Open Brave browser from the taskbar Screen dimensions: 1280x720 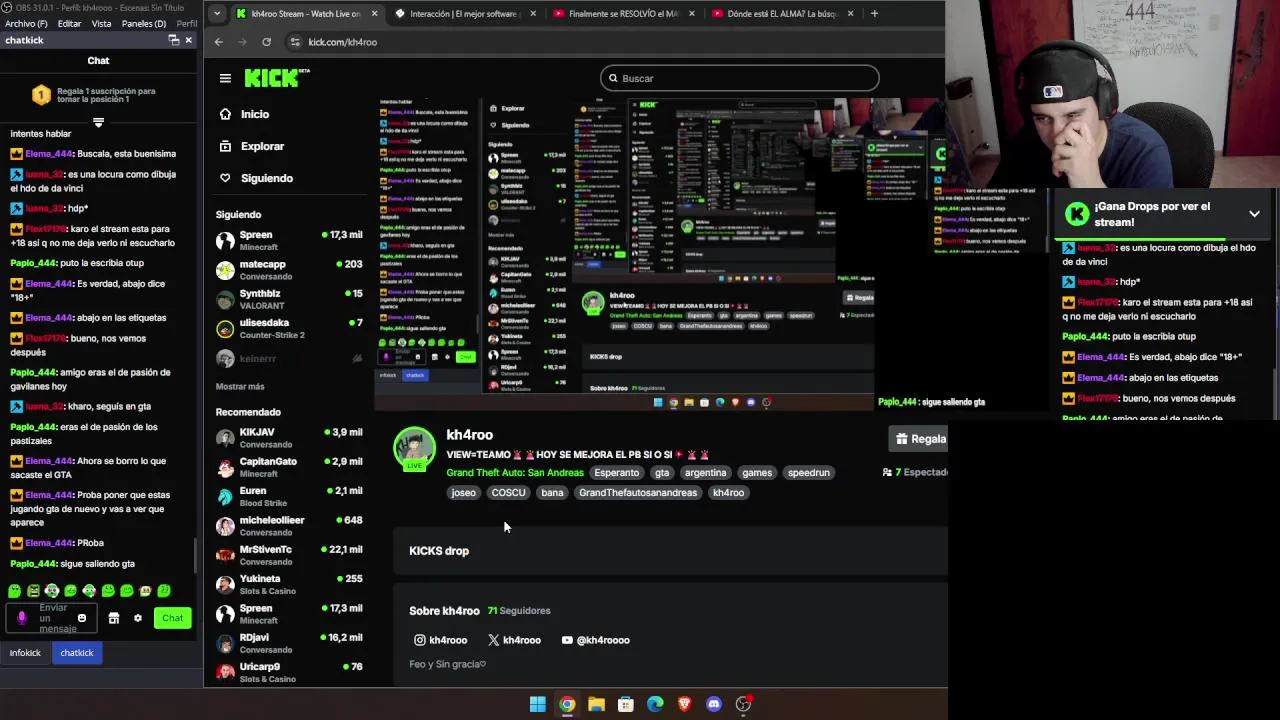click(685, 704)
